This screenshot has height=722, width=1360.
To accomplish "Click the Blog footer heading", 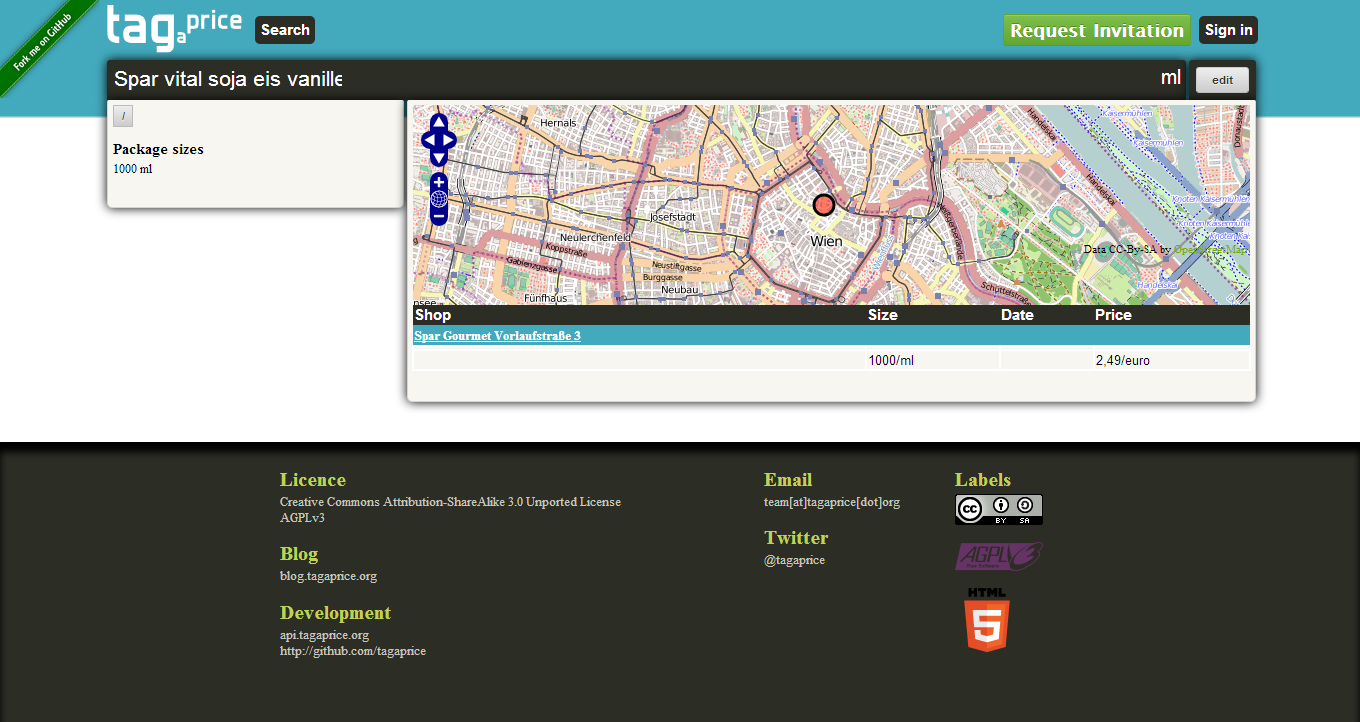I will 299,554.
